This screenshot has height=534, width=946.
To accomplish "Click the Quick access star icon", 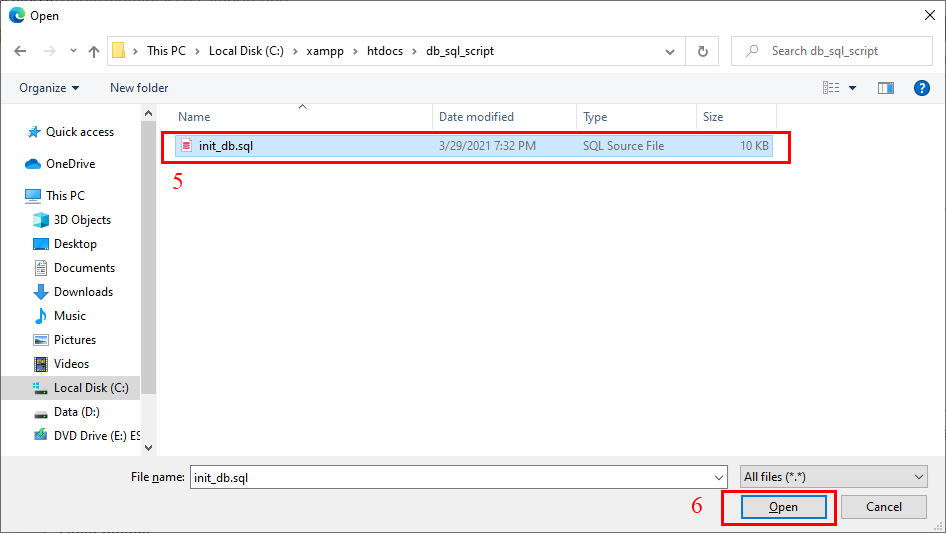I will pos(34,132).
